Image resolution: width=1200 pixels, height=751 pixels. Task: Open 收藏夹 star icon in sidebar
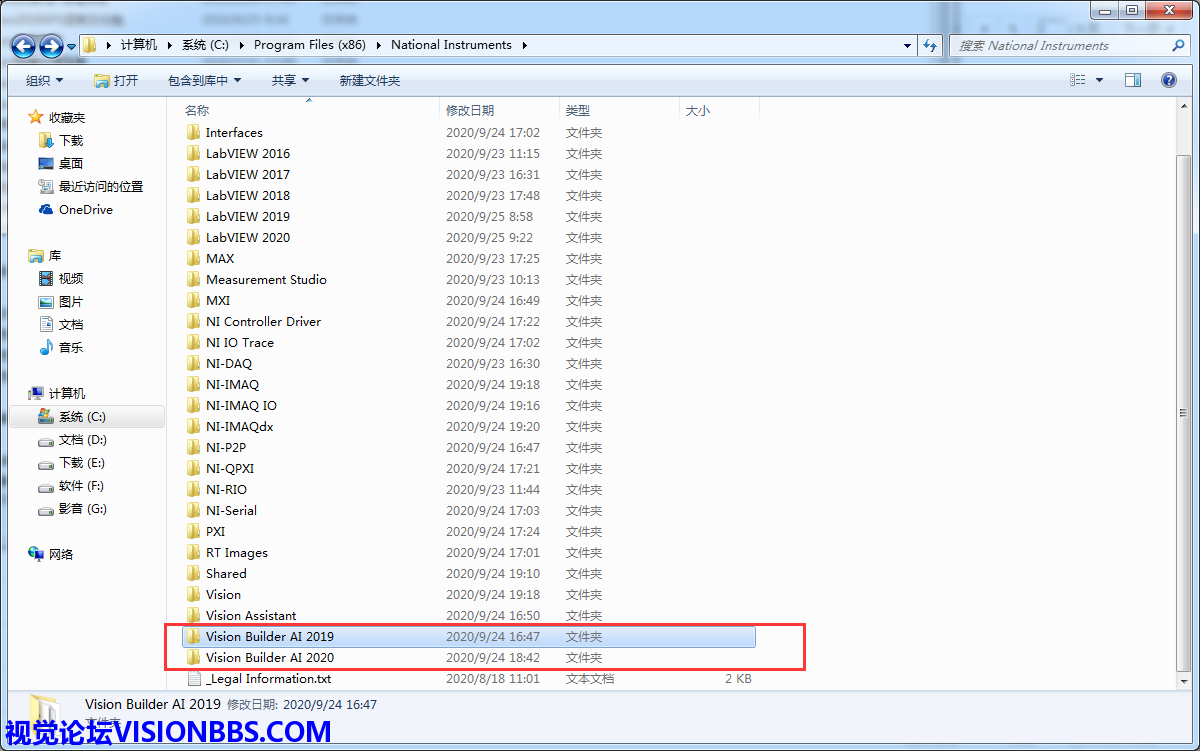point(36,117)
